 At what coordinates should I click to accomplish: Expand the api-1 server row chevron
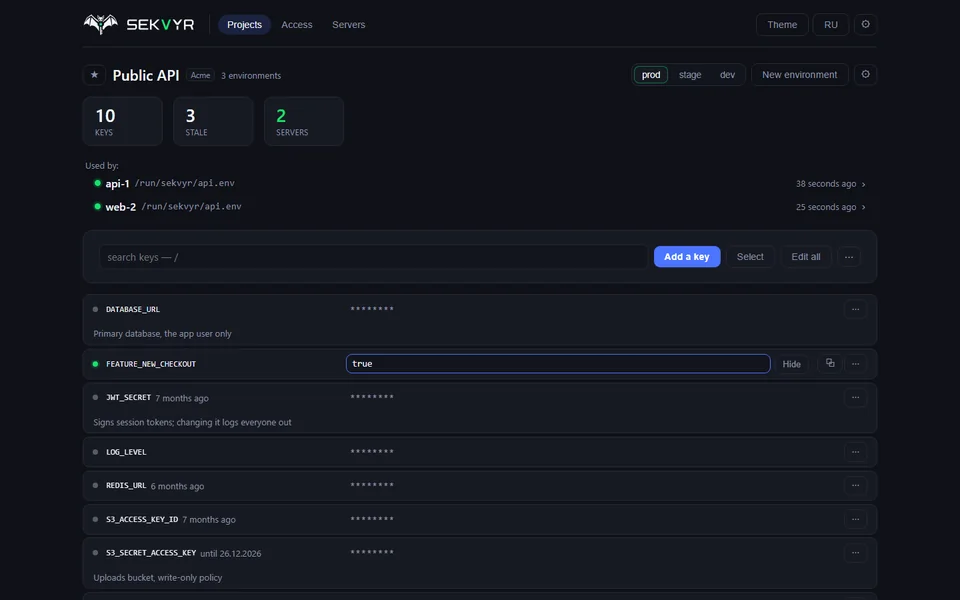point(863,184)
